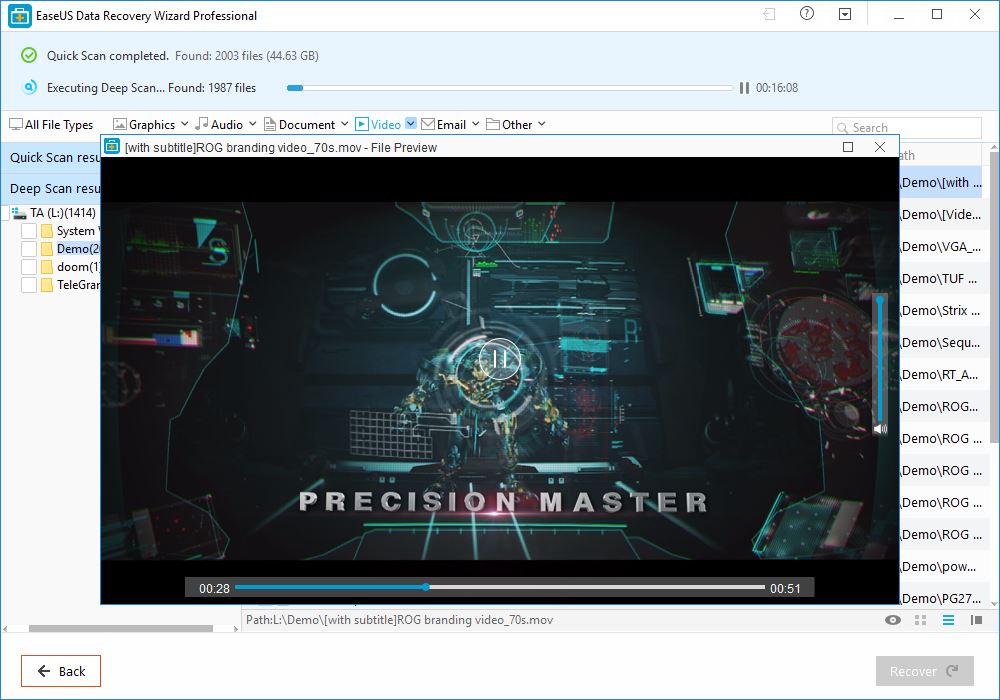Switch to the thumbnail grid view icon
This screenshot has height=700, width=1000.
(920, 620)
